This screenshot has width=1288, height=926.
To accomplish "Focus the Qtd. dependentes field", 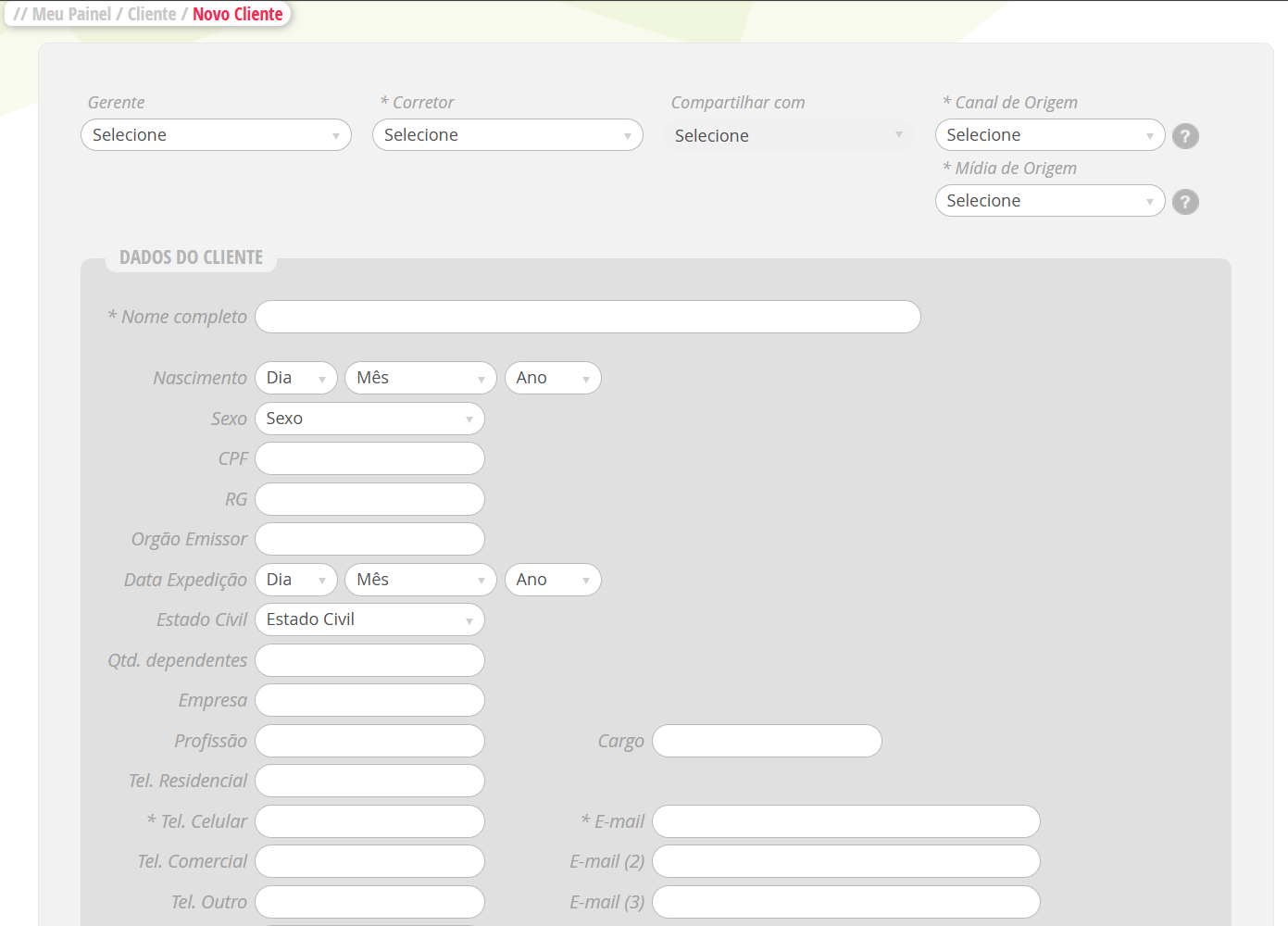I will 369,660.
